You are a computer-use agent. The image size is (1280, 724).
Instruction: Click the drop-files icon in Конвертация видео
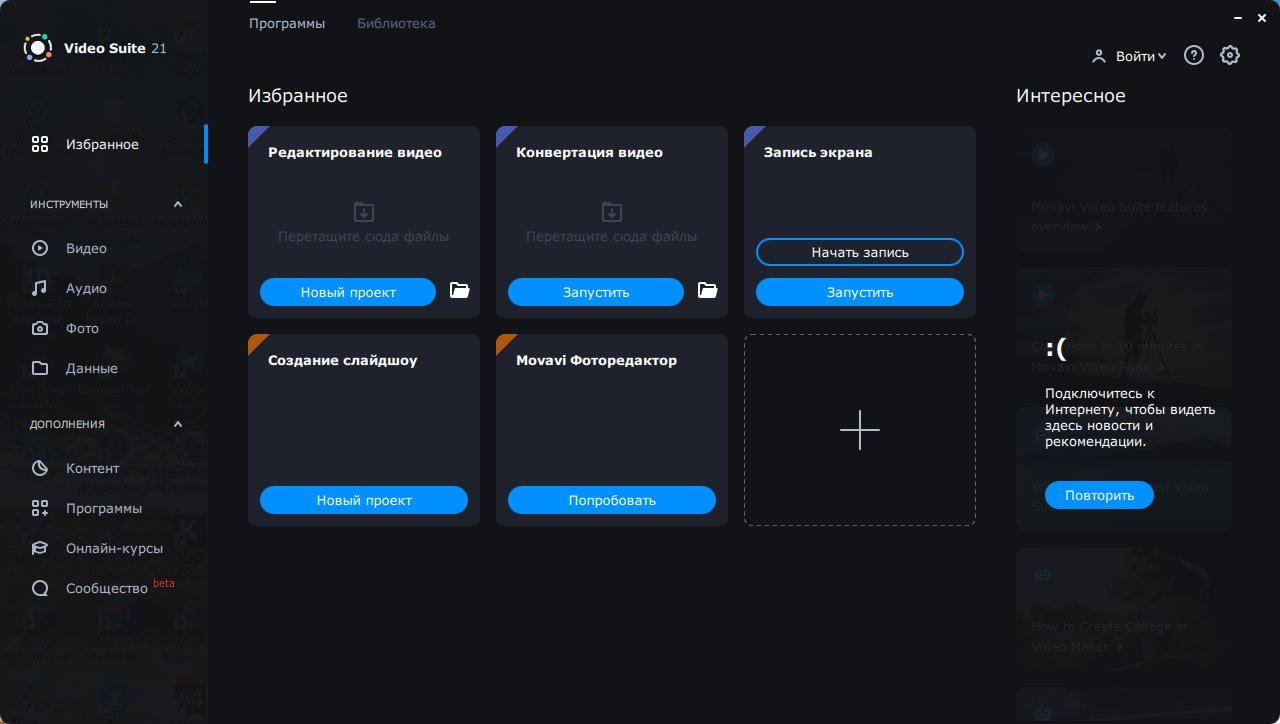612,211
